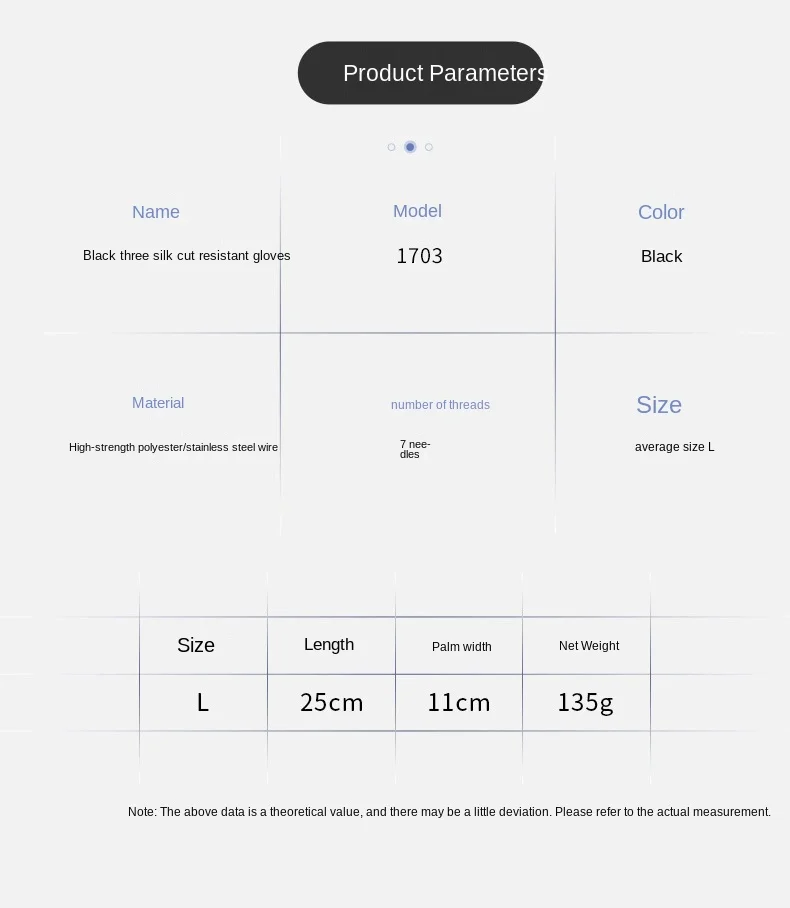
Task: Click the 'average size L' value
Action: click(675, 447)
